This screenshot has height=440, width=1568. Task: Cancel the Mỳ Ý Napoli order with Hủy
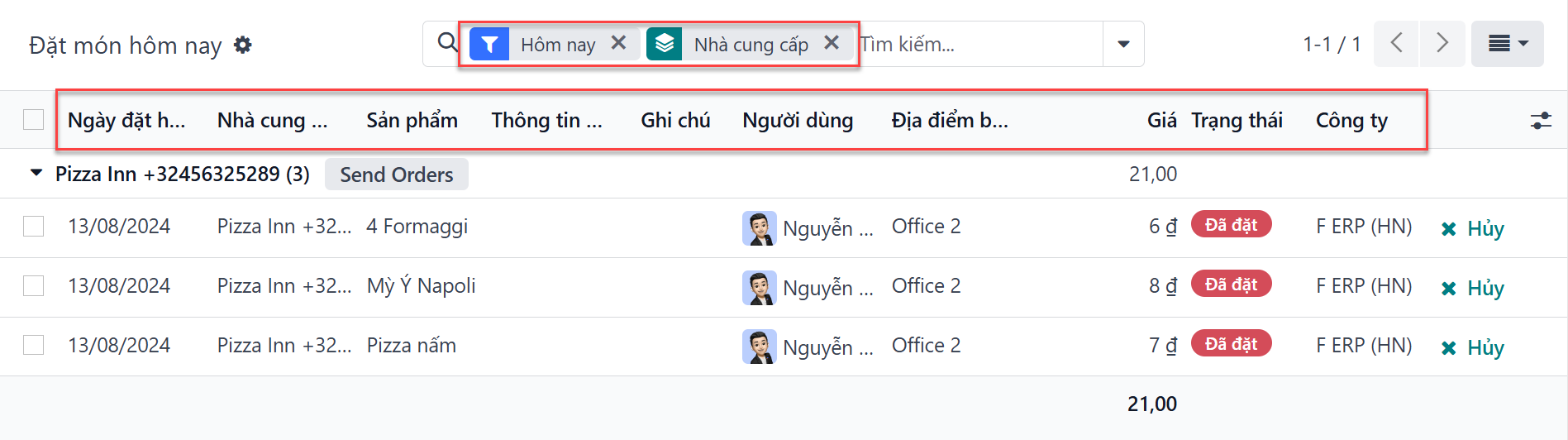pos(1473,288)
